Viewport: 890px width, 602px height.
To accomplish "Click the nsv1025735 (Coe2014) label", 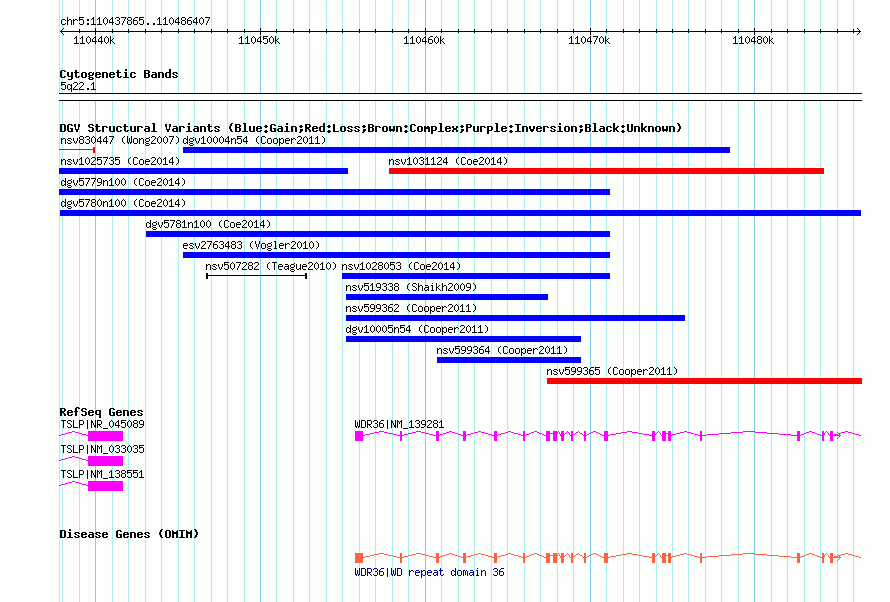I will 120,161.
